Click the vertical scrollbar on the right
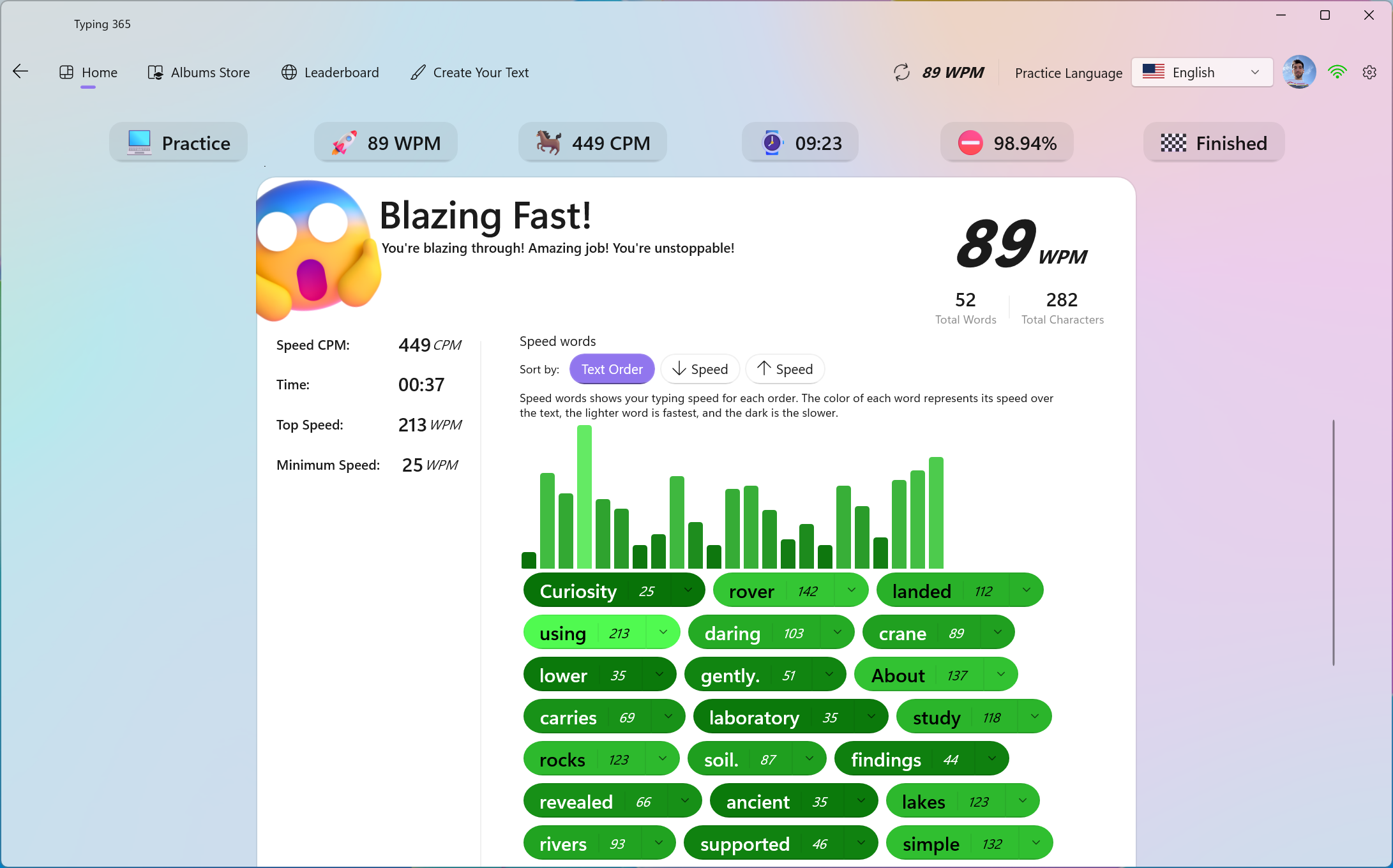Screen dimensions: 1393x868 pyautogui.click(x=1333, y=542)
